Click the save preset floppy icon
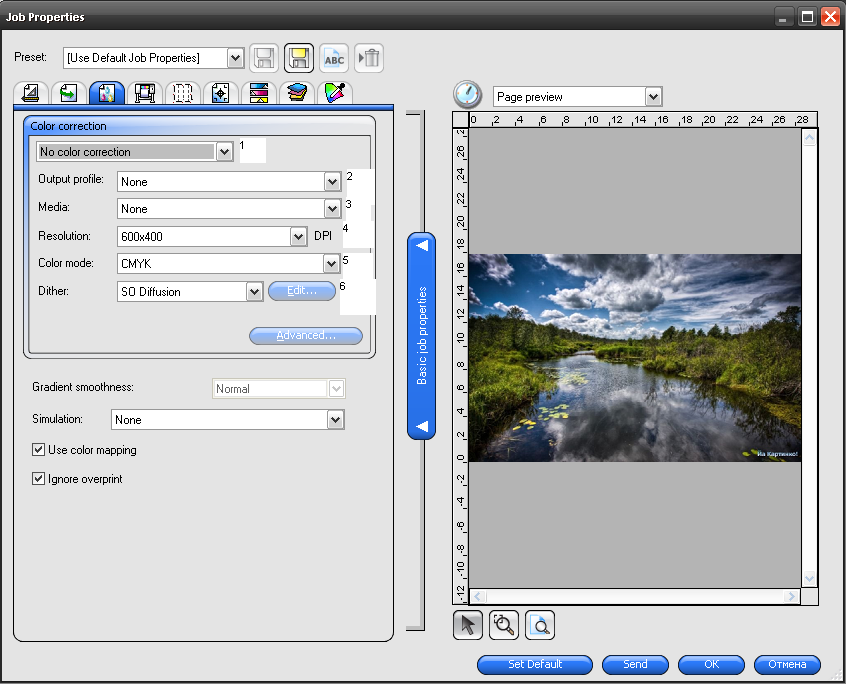 [264, 58]
